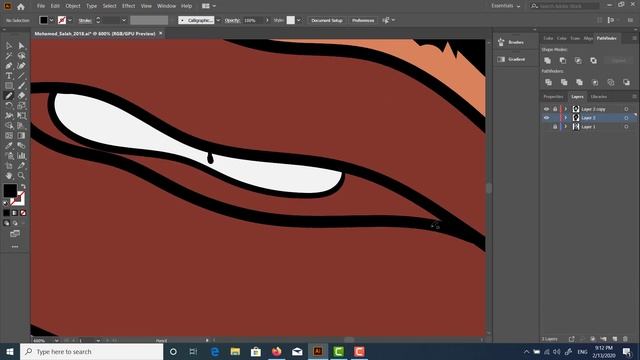Select the Column Graph tool
640x360 pixels.
22,156
